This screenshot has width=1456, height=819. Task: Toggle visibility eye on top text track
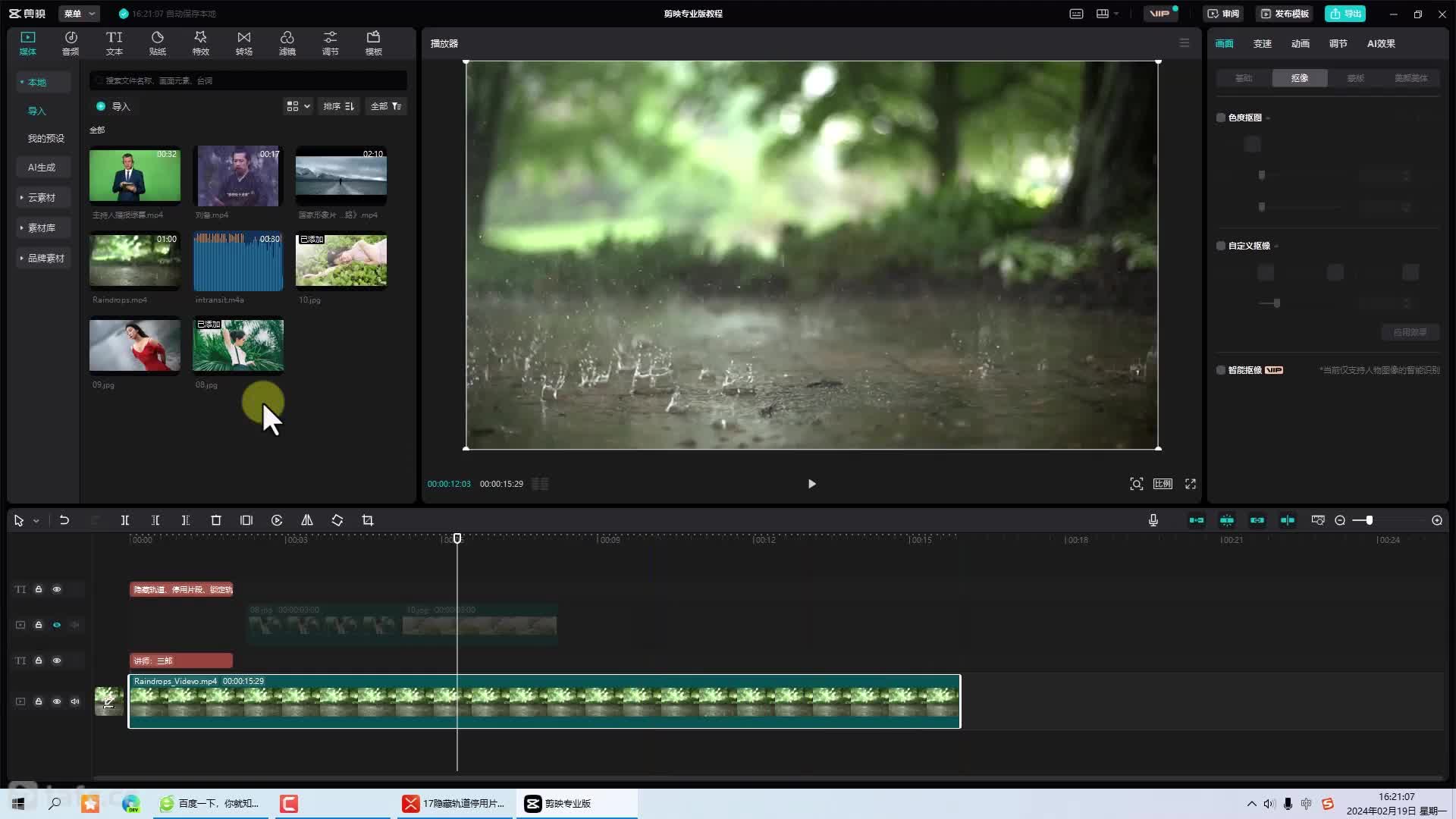[x=57, y=589]
